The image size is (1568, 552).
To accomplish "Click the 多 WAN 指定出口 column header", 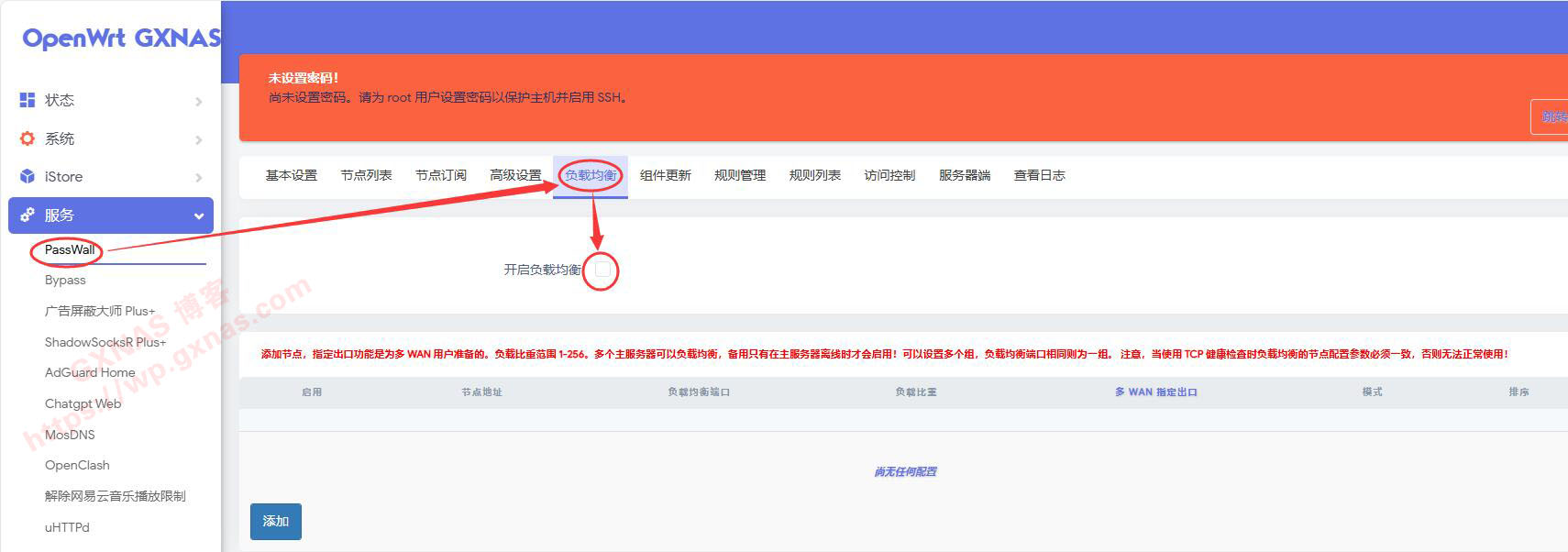I will tap(1155, 392).
